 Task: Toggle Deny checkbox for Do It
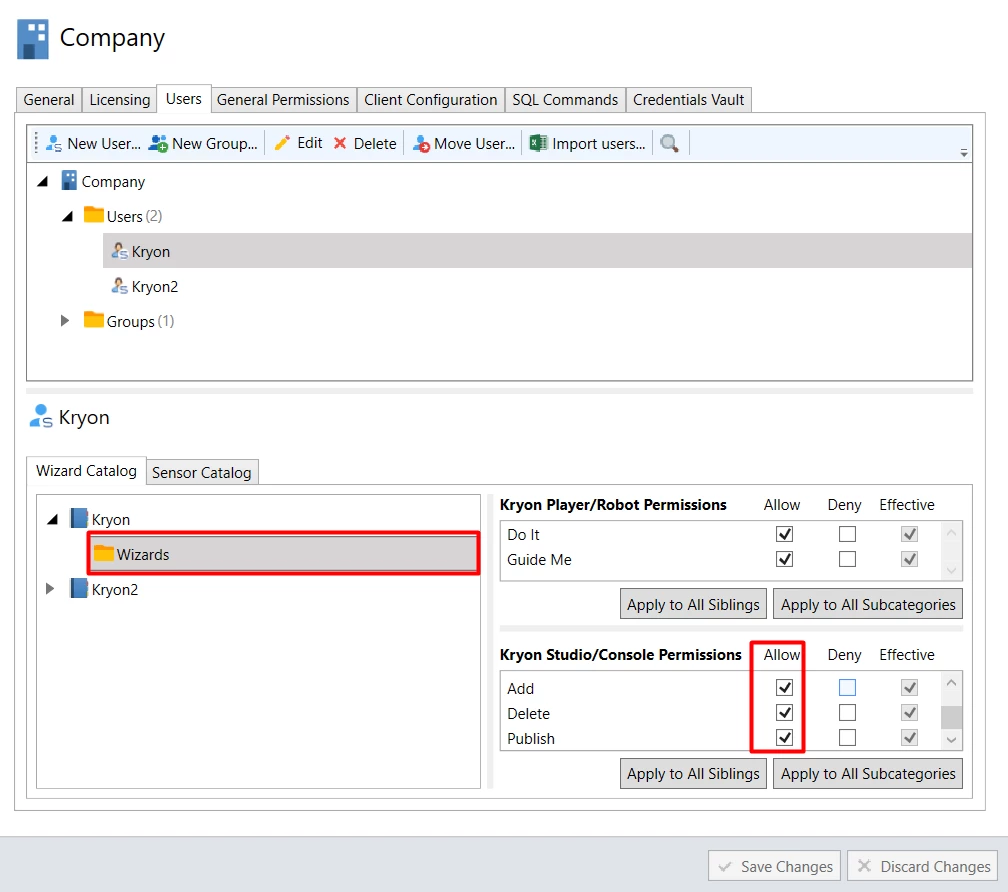click(847, 534)
